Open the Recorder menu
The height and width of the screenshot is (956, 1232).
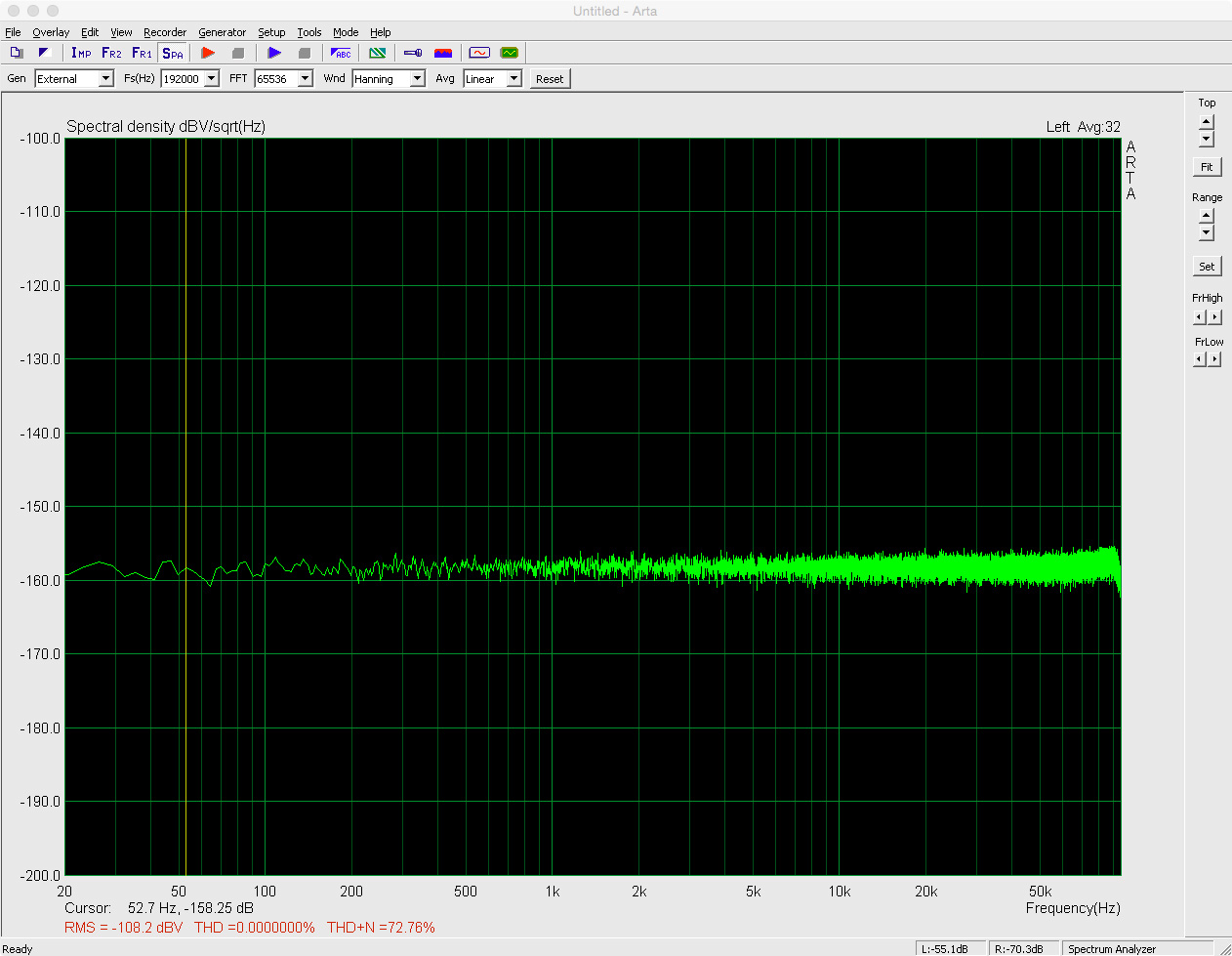point(165,32)
